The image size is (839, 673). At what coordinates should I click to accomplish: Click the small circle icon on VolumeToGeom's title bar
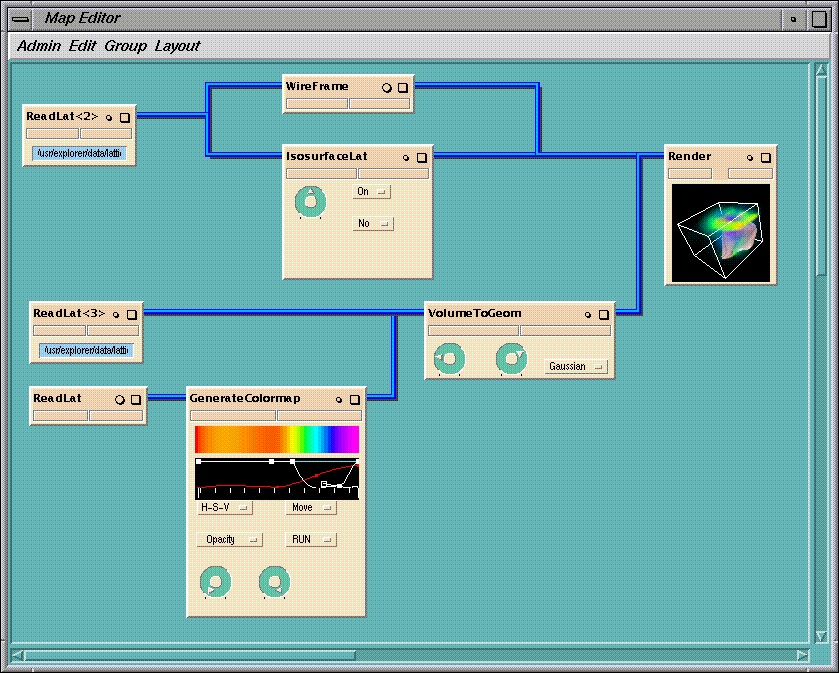click(588, 314)
